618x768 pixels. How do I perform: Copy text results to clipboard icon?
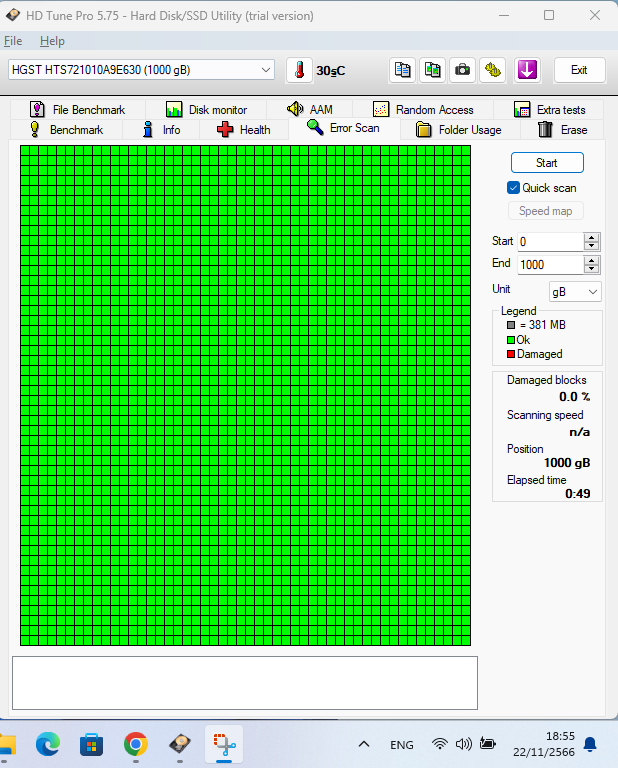[x=403, y=70]
